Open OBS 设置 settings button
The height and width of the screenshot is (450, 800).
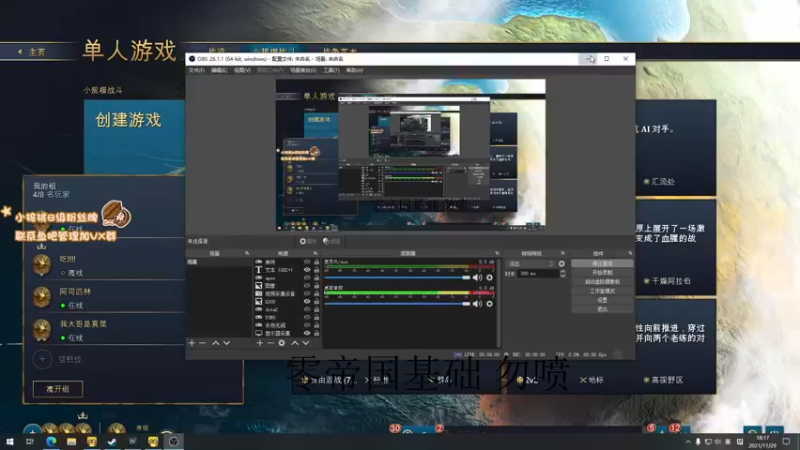coord(602,300)
